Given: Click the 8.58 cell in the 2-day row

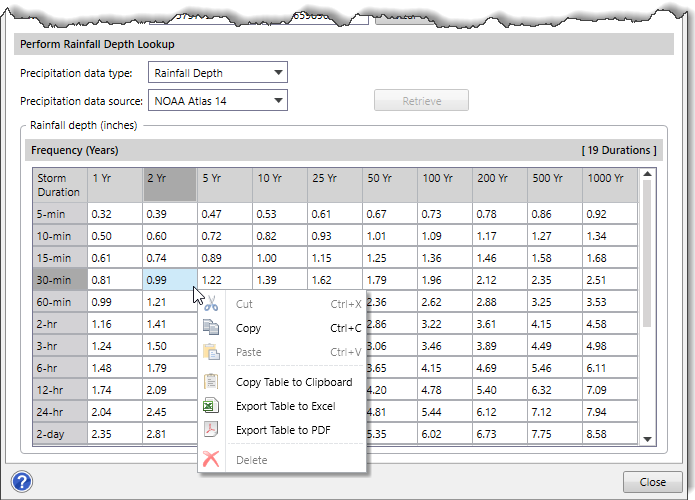Looking at the screenshot, I should pyautogui.click(x=610, y=434).
